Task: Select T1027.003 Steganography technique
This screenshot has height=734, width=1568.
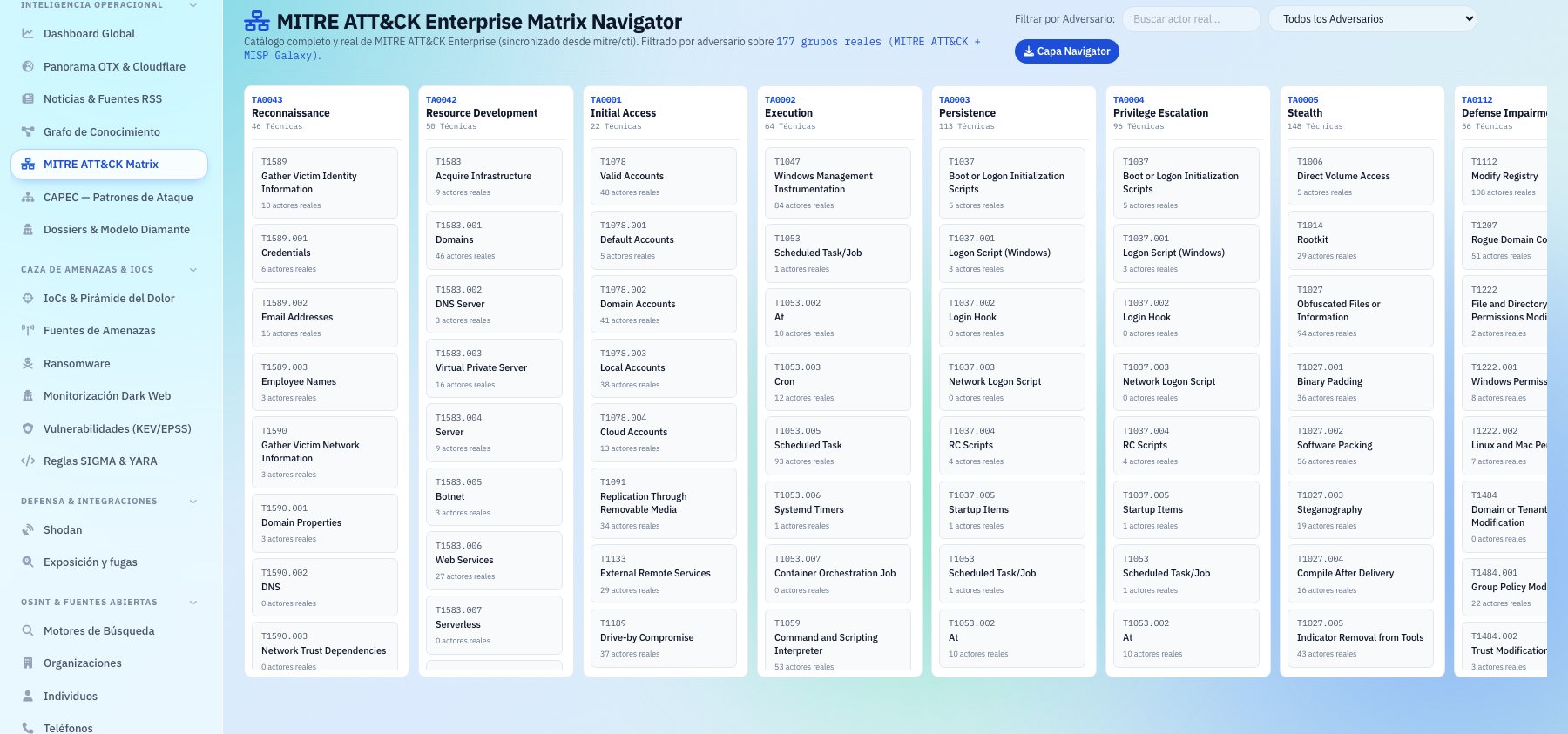Action: coord(1361,510)
